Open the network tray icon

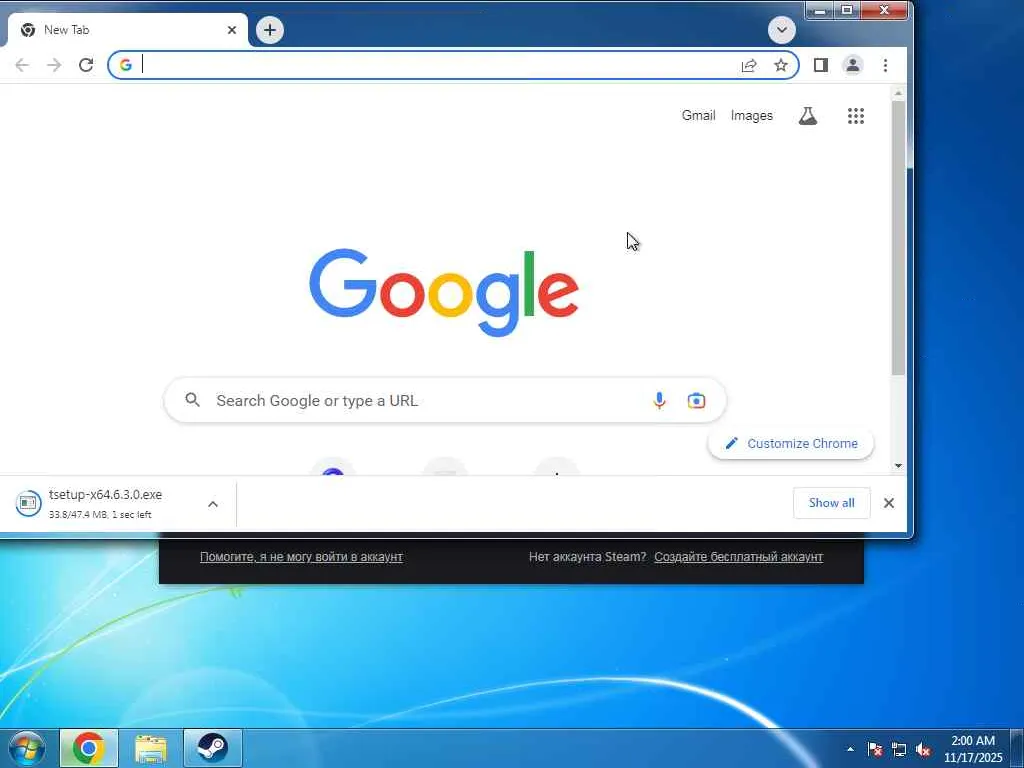coord(899,750)
